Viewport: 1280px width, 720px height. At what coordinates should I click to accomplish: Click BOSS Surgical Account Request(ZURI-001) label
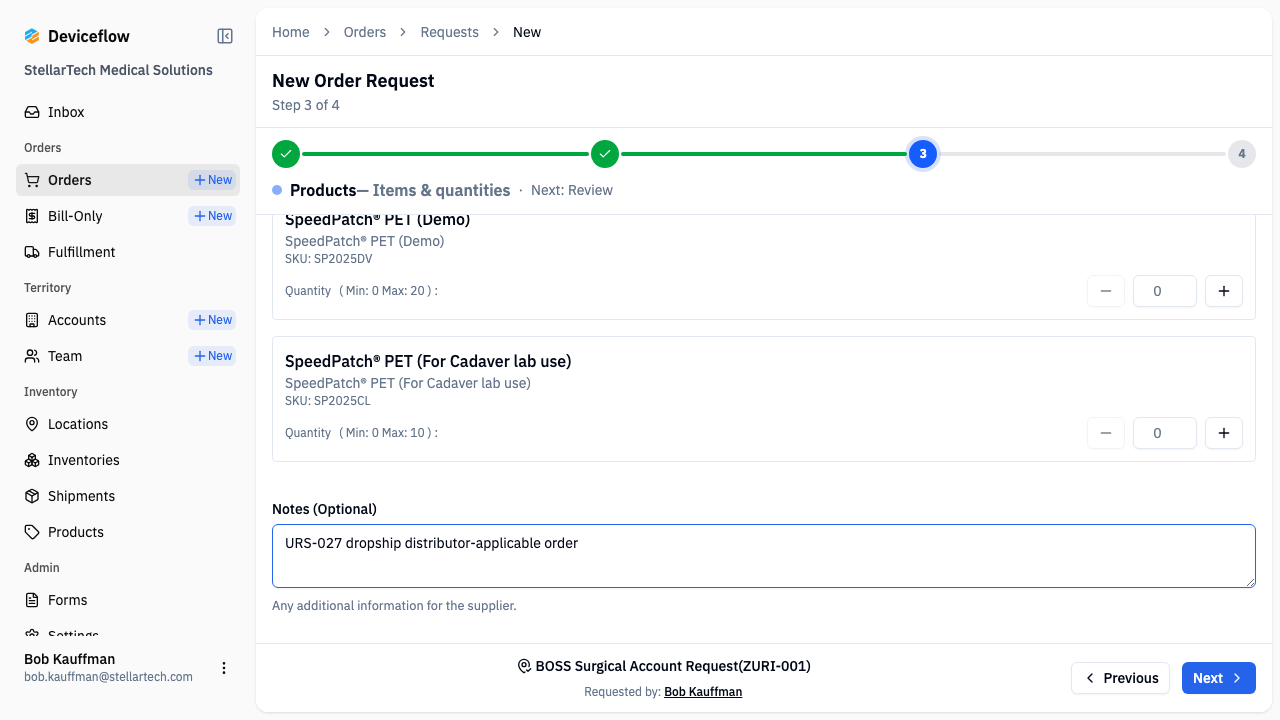click(673, 666)
